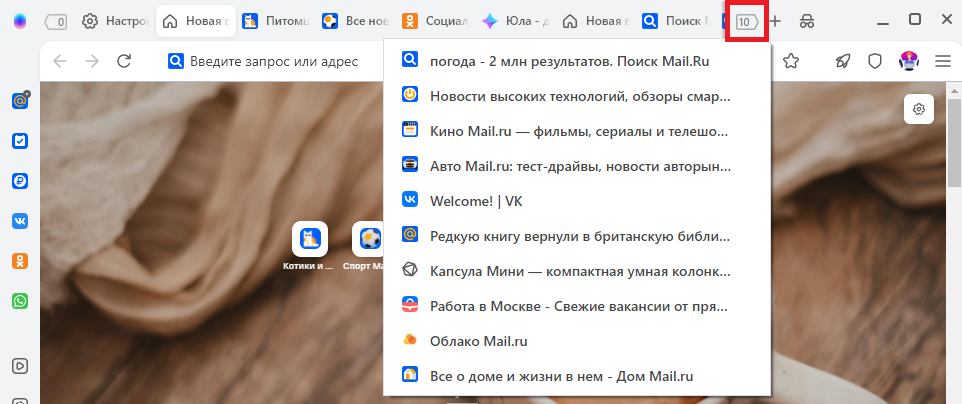Screen dimensions: 962x404
Task: Select 'погода - 2 млн результатов' tab entry
Action: (x=577, y=61)
